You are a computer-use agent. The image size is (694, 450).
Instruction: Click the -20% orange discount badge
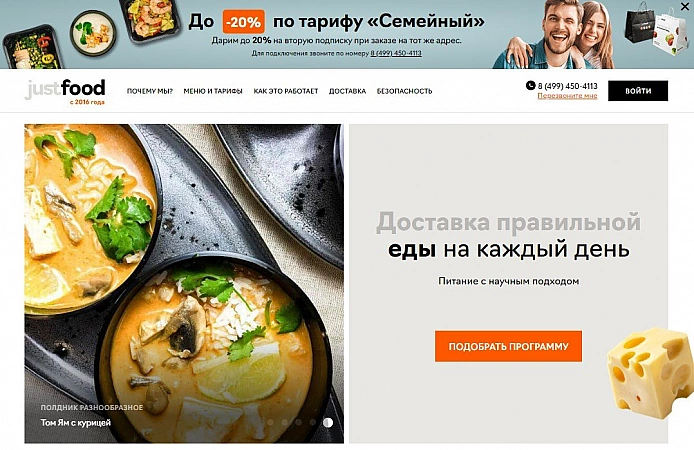243,22
